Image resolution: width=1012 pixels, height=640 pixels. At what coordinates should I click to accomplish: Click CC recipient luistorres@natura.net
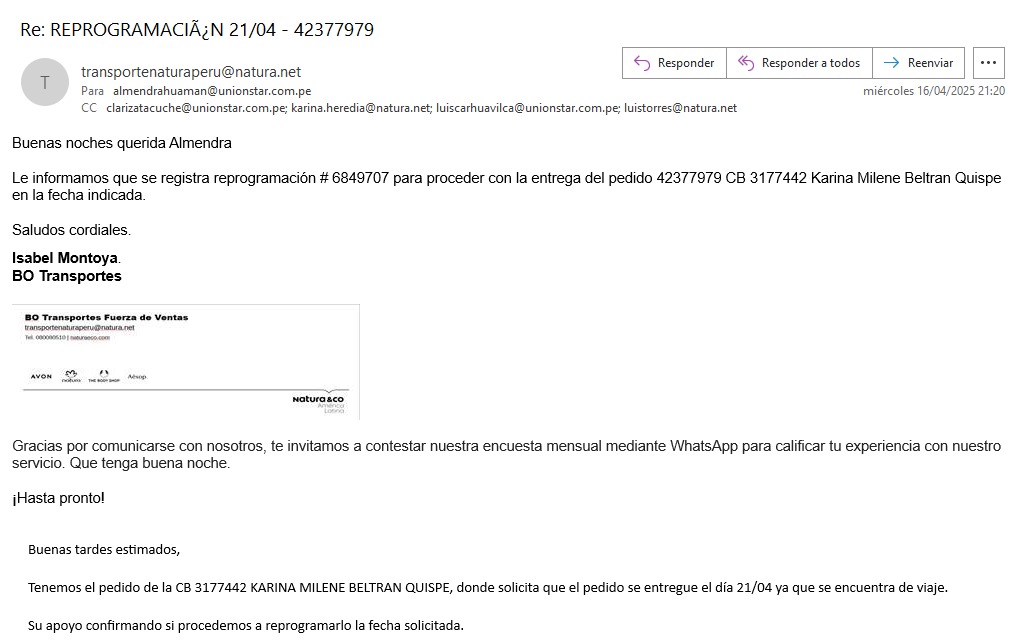point(680,108)
